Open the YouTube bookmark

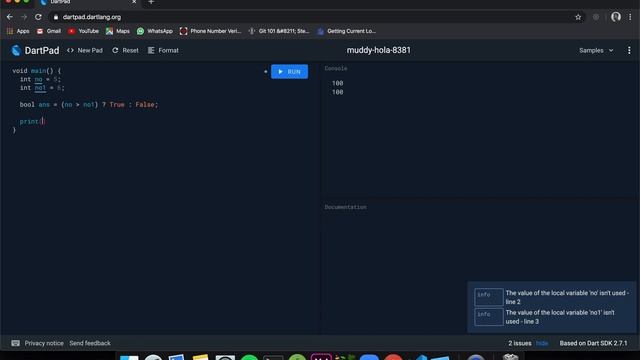click(x=83, y=31)
